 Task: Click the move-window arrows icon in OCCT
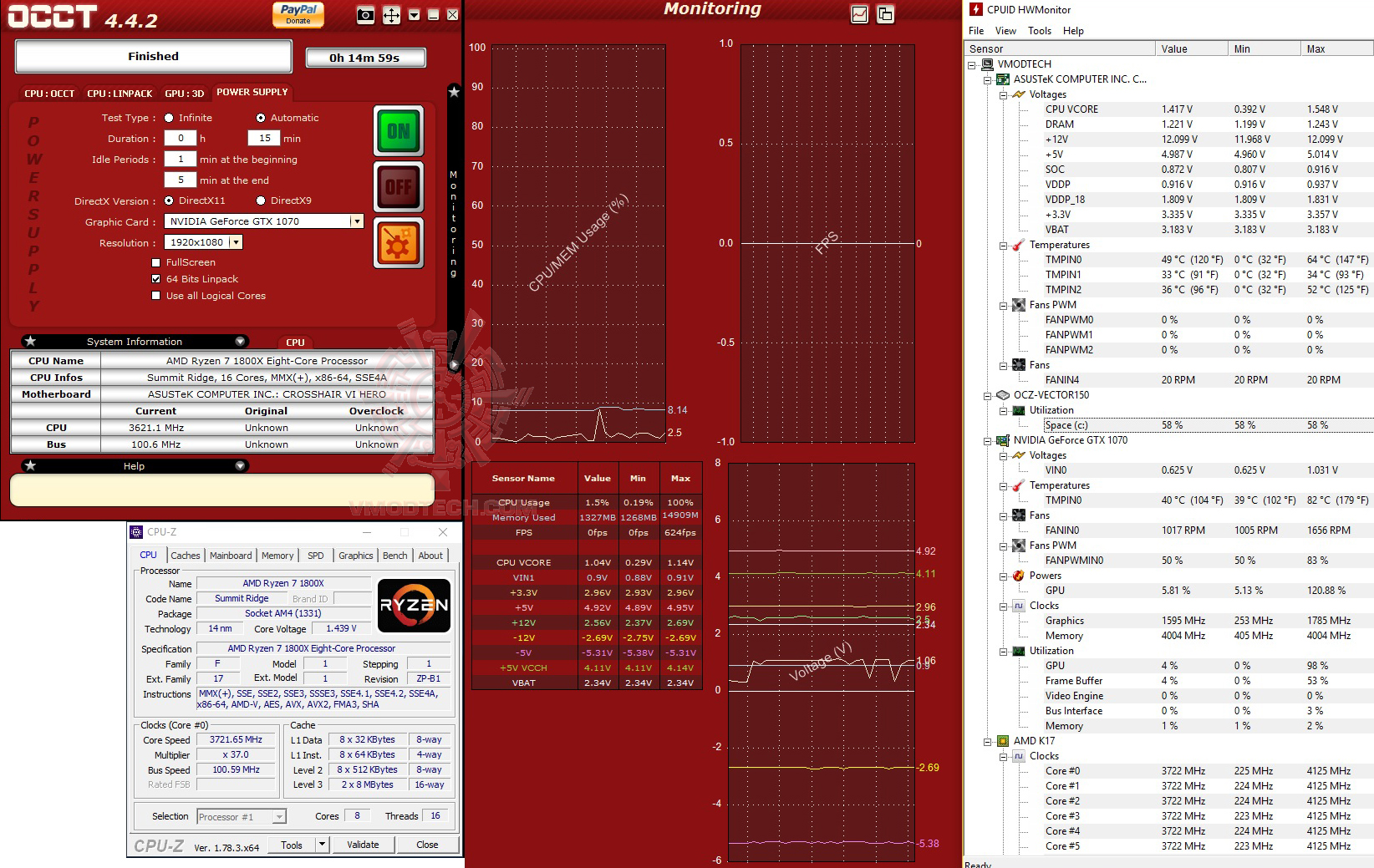391,15
